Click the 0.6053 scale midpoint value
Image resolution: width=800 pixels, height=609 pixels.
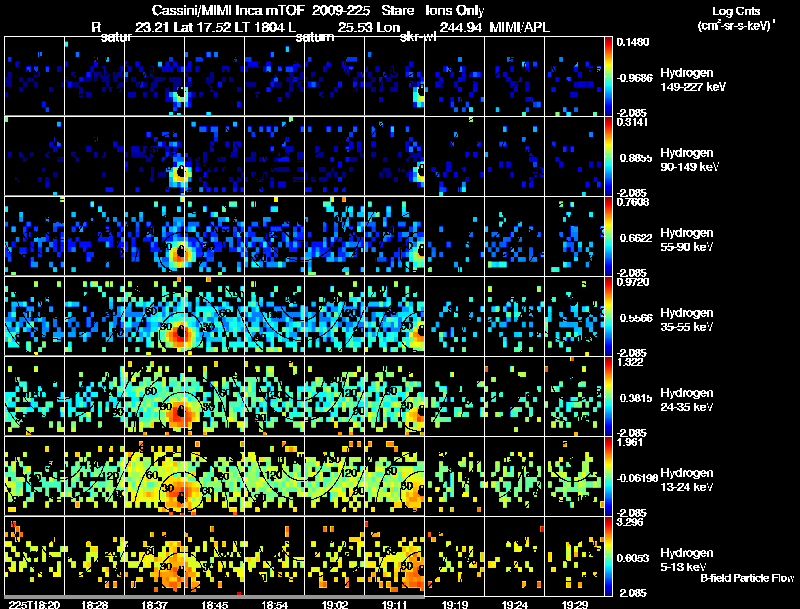pyautogui.click(x=633, y=558)
